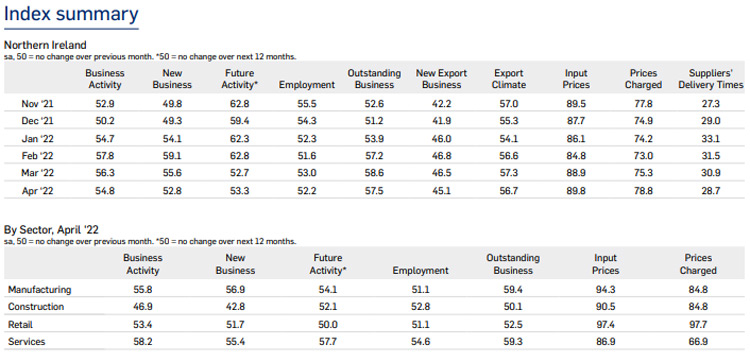This screenshot has height=362, width=750.
Task: Select the Nov '21 row label
Action: pos(37,103)
